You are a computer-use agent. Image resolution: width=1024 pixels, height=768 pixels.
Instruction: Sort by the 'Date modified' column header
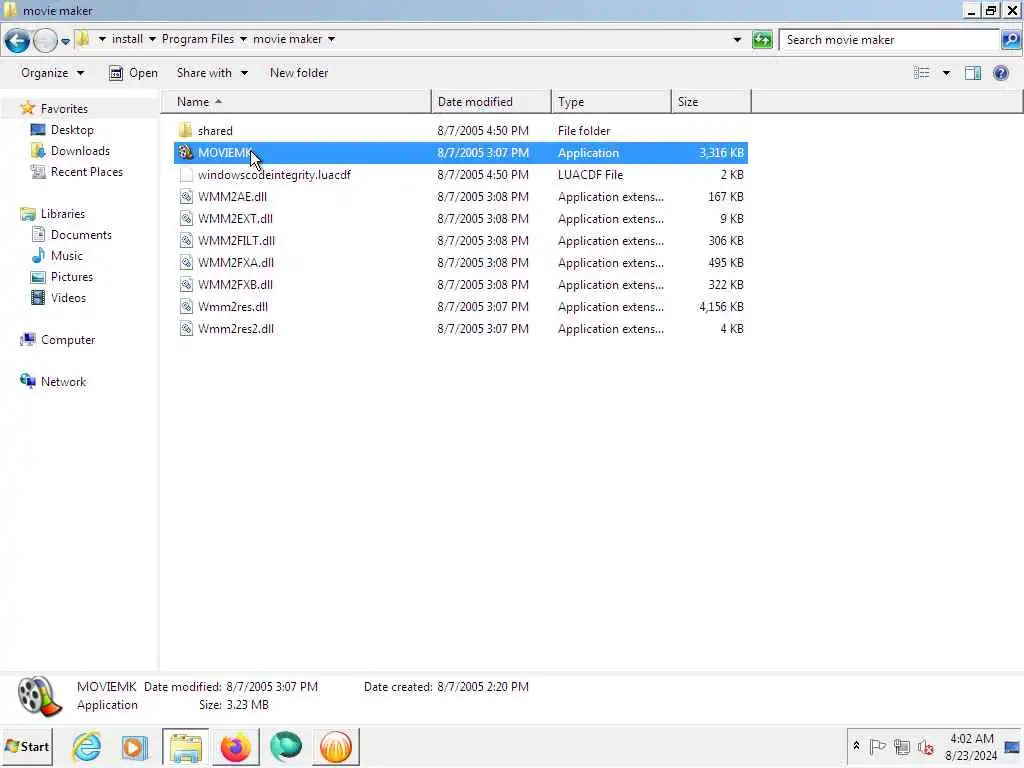click(491, 102)
